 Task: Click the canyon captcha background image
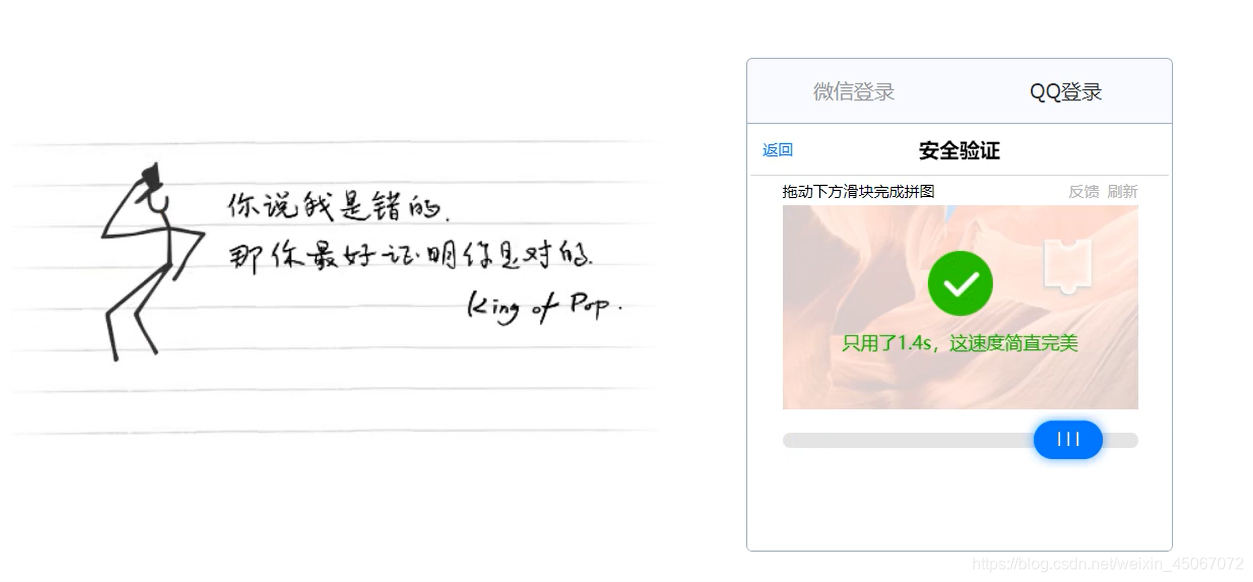pos(960,307)
